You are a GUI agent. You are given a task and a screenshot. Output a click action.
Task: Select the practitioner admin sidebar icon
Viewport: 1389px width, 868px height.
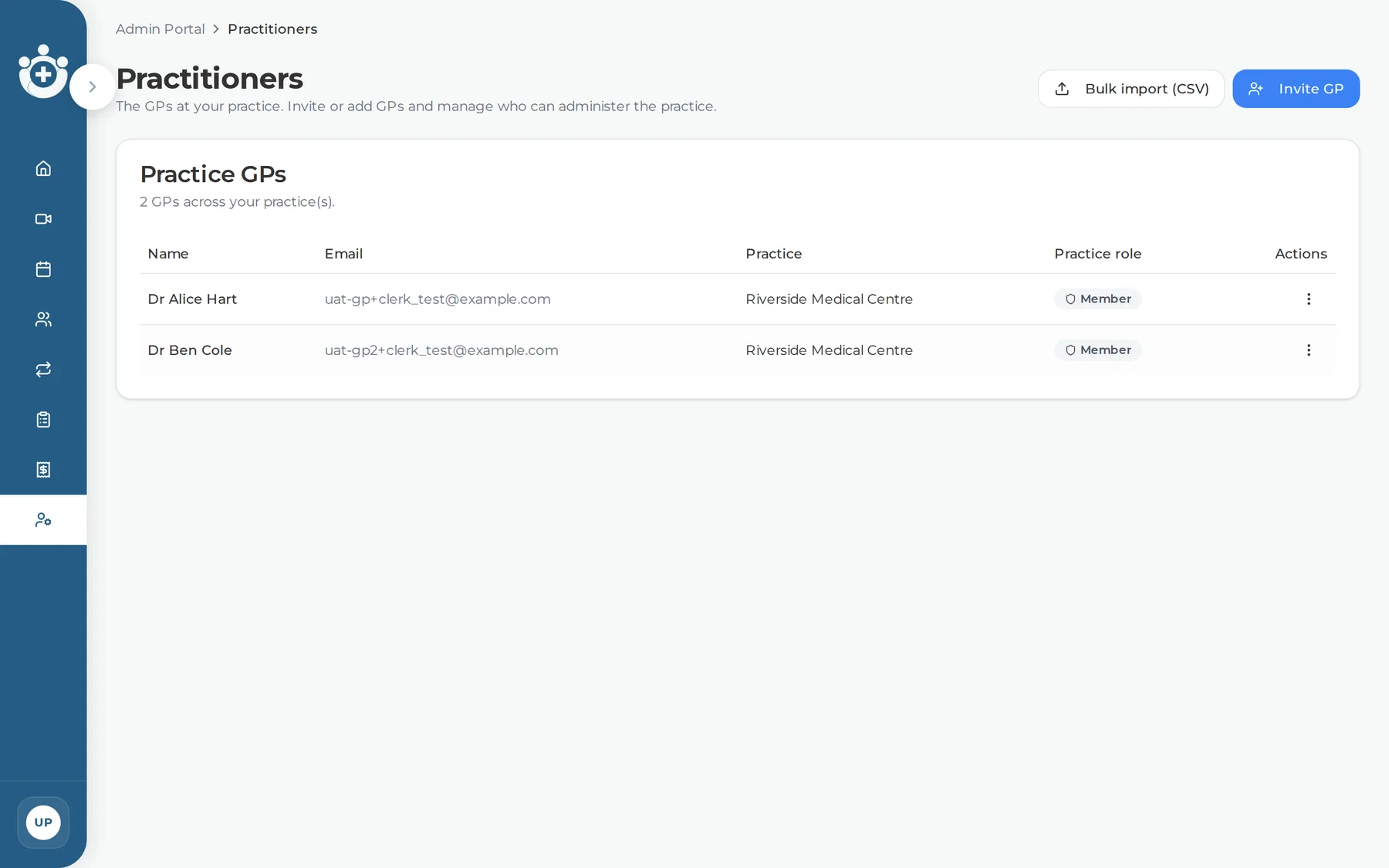(43, 520)
